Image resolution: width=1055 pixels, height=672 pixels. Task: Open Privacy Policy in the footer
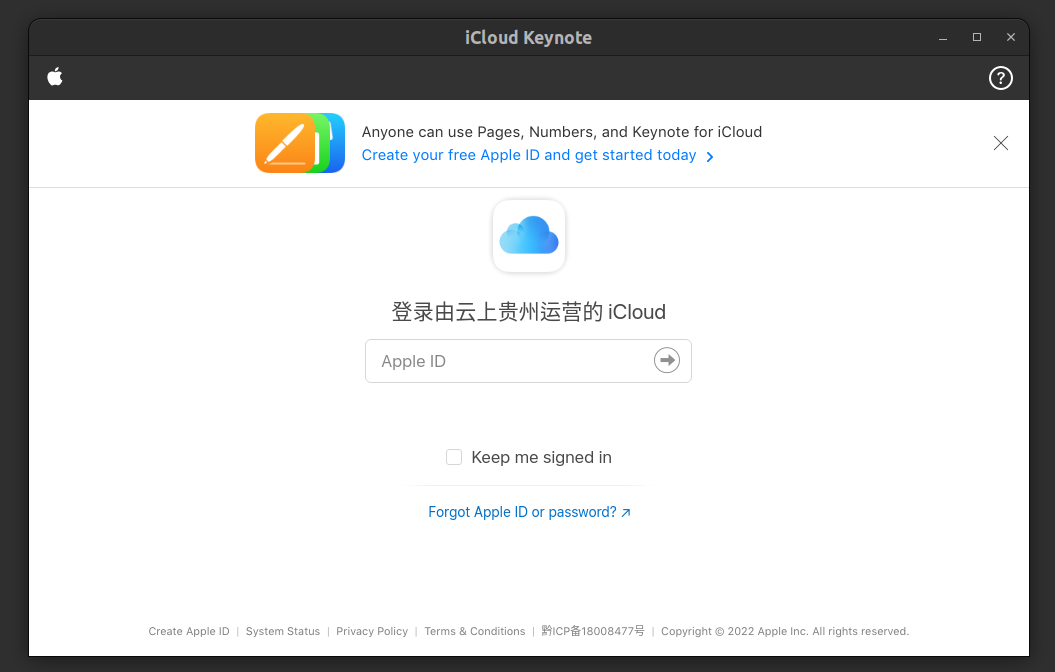click(372, 631)
